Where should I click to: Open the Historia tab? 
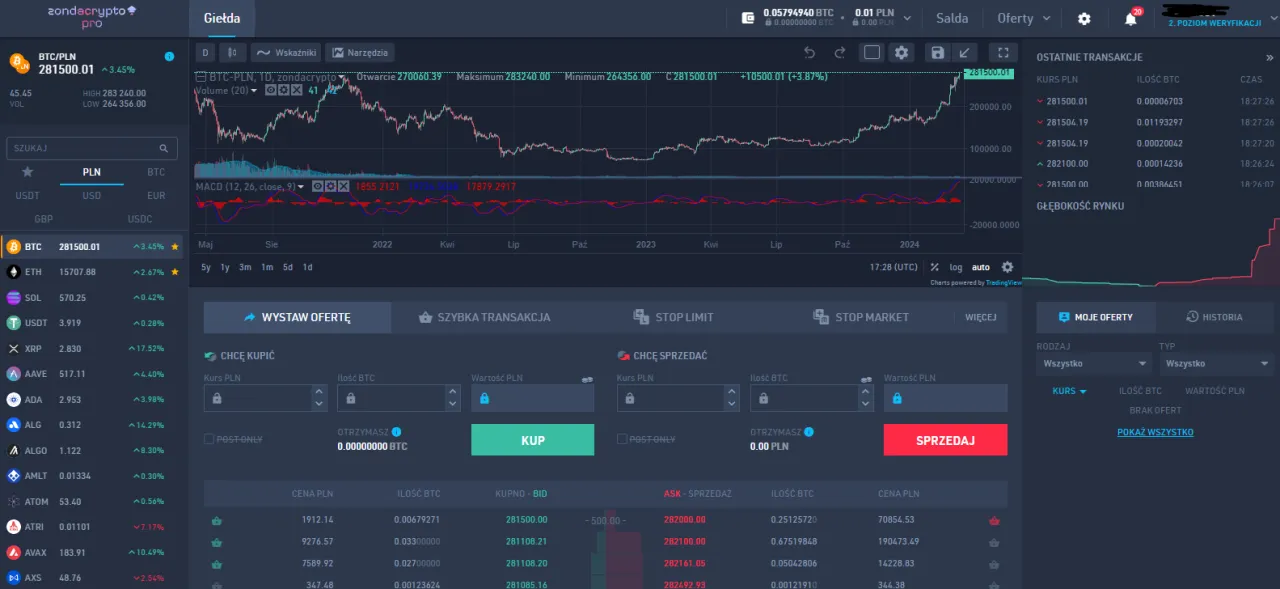click(x=1214, y=317)
